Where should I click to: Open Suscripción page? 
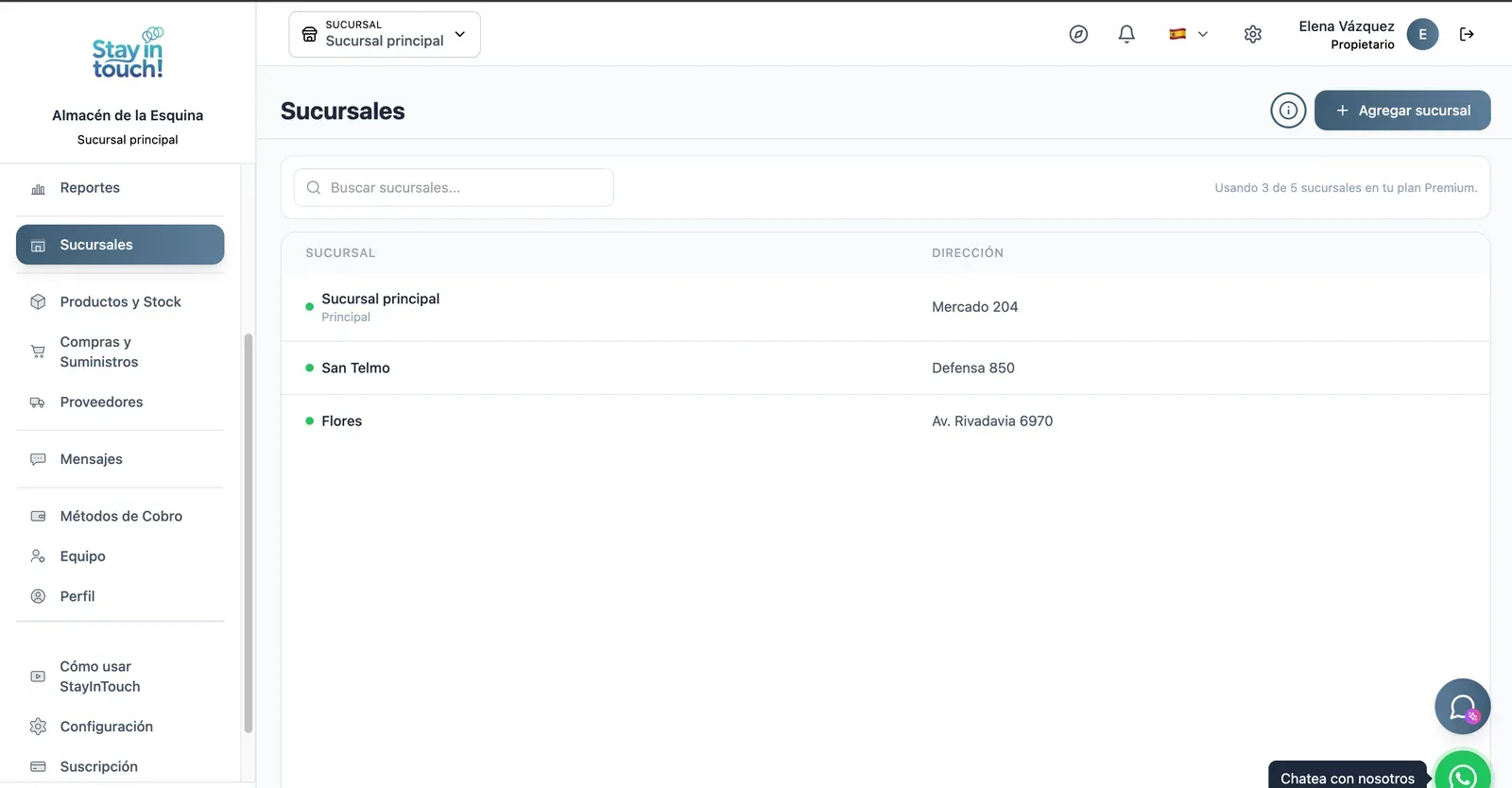pyautogui.click(x=120, y=766)
